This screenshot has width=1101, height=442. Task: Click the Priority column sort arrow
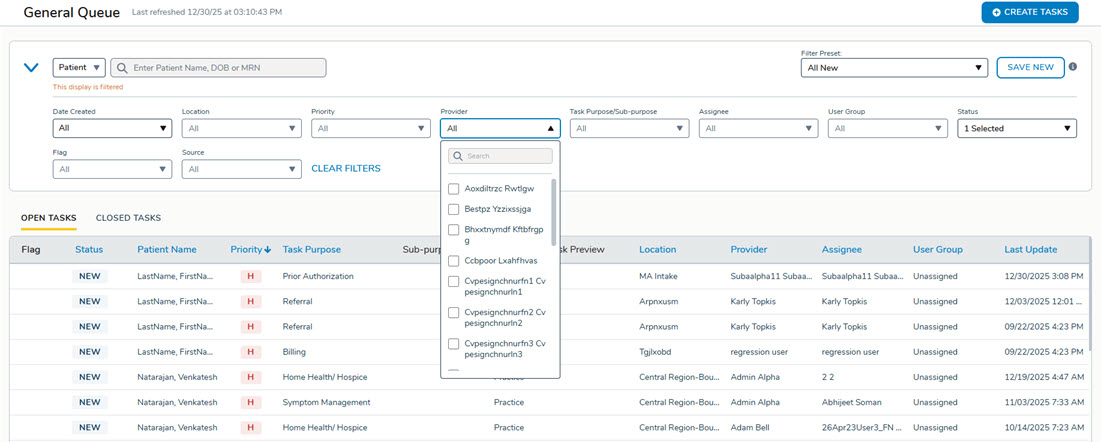pyautogui.click(x=268, y=250)
